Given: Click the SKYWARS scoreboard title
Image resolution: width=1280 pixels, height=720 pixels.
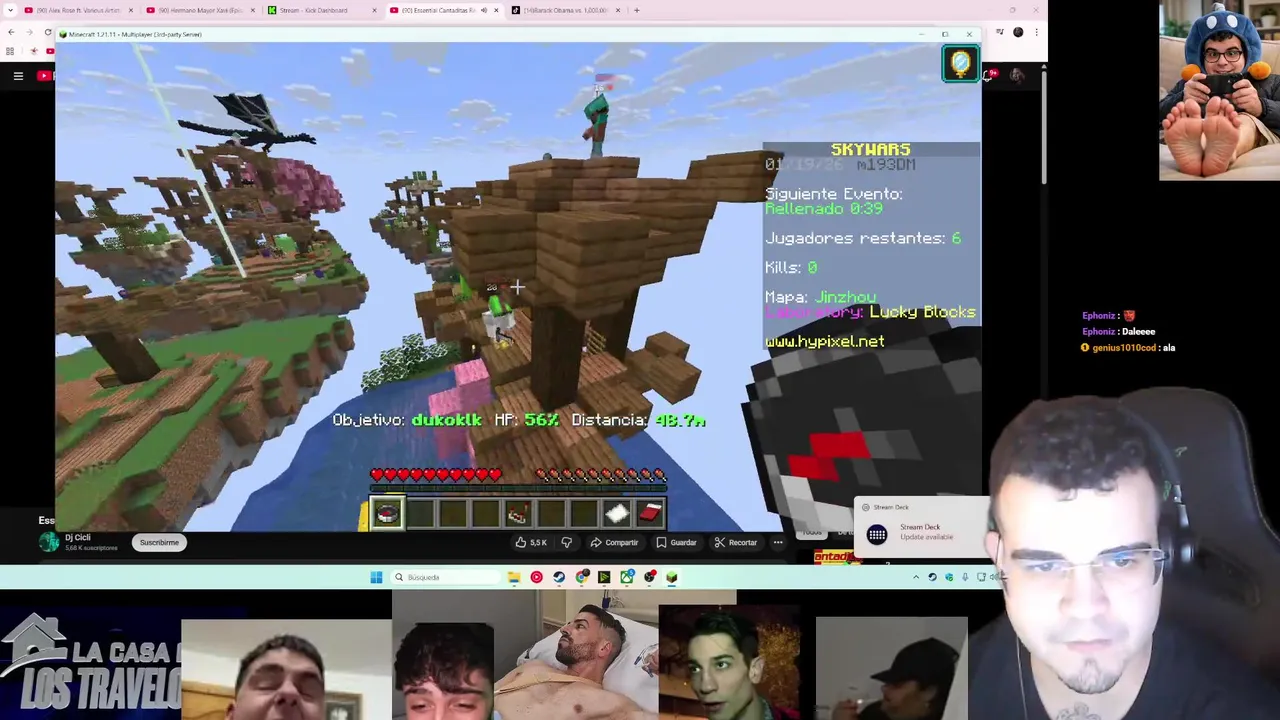Looking at the screenshot, I should tap(870, 149).
